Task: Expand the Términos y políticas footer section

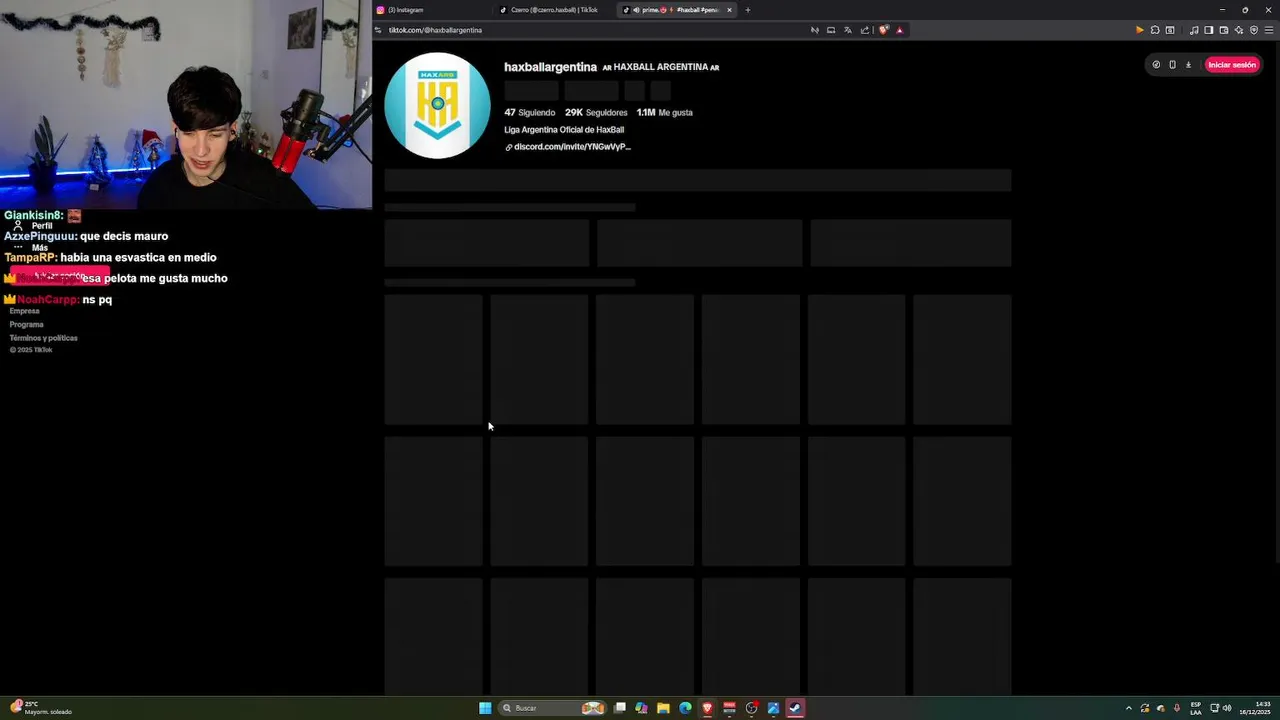Action: 43,338
